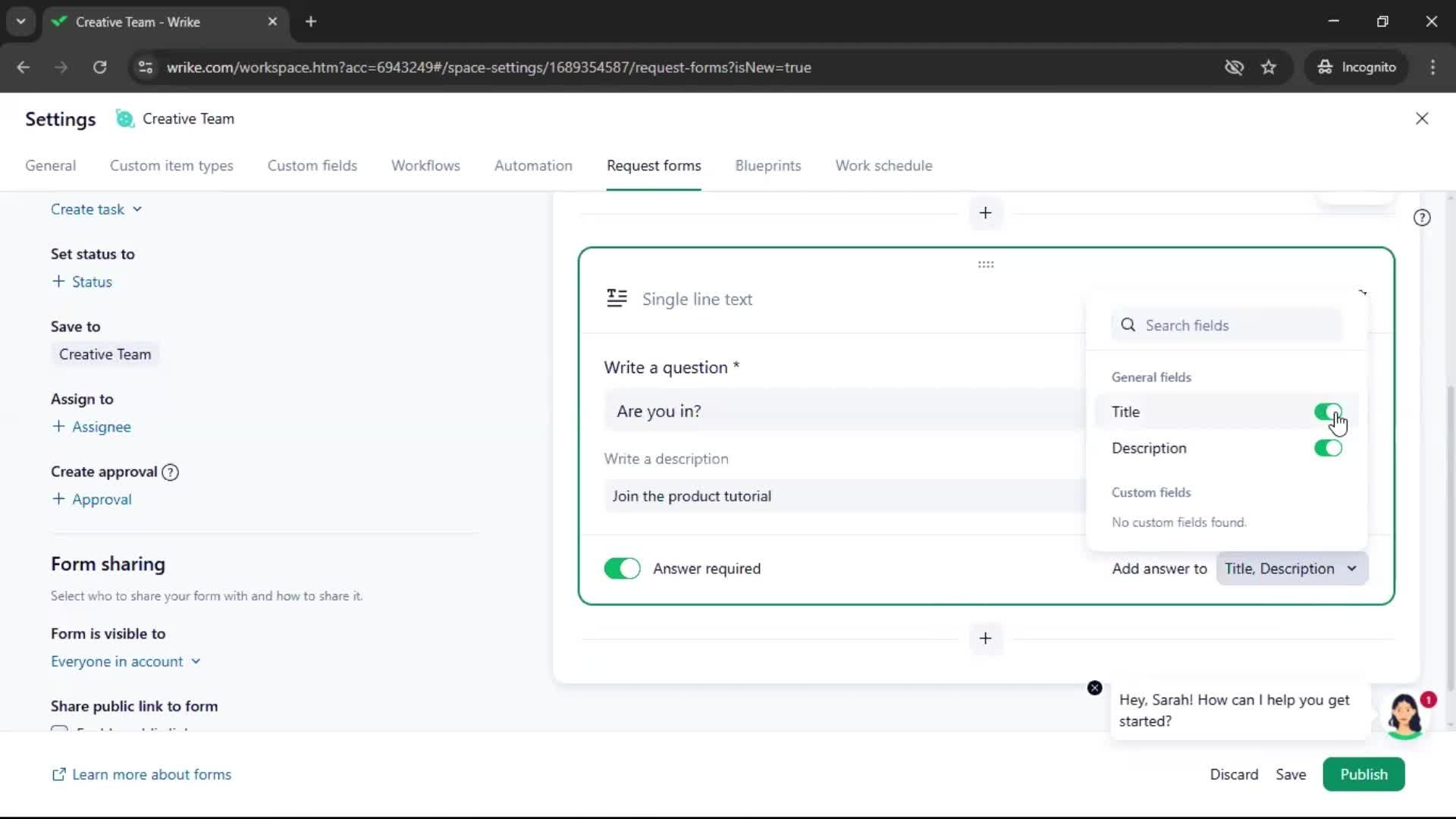Screen dimensions: 1456x819
Task: Click the Creative Team space icon
Action: tap(124, 119)
